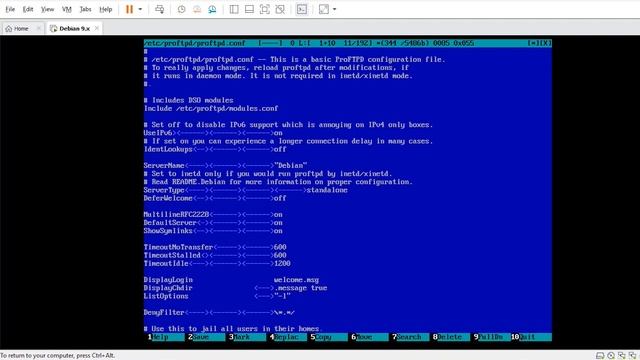Open the snapshot manager icon
Image resolution: width=640 pixels, height=360 pixels.
(x=213, y=9)
